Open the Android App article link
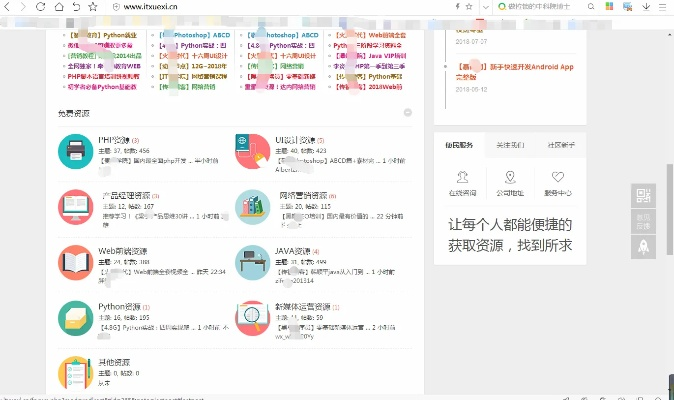The image size is (674, 400). (515, 72)
